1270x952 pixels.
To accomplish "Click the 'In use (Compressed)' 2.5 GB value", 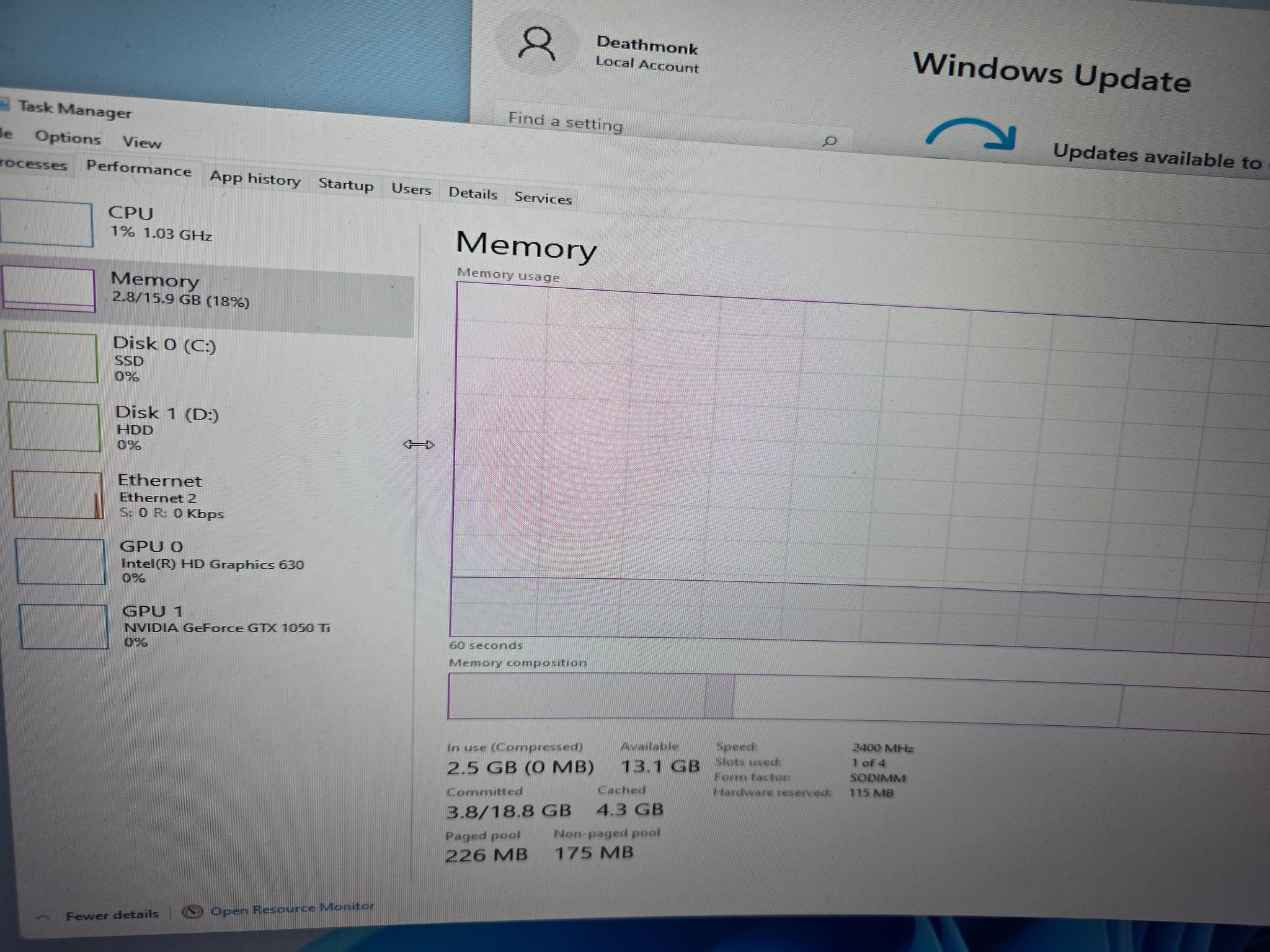I will tap(520, 767).
